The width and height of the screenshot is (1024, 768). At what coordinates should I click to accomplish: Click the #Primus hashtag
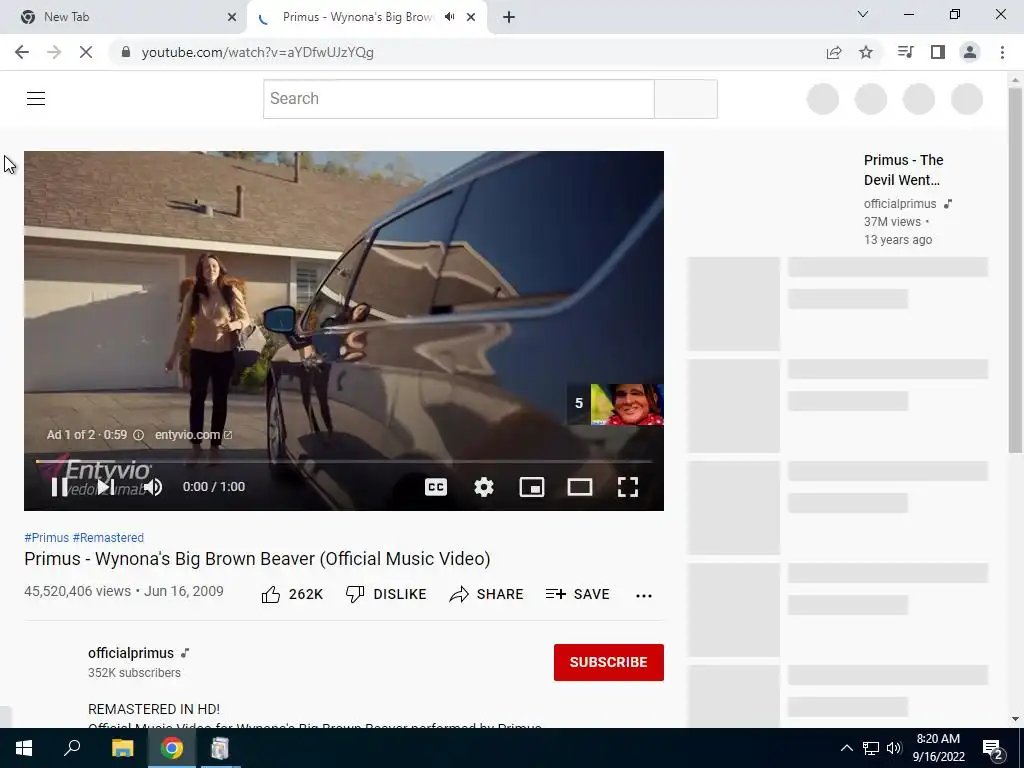(46, 537)
